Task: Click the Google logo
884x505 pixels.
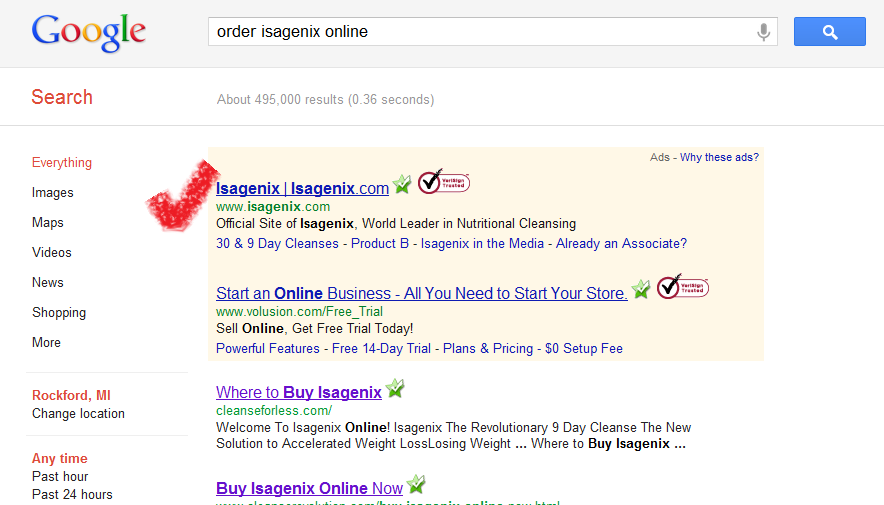Action: click(89, 32)
